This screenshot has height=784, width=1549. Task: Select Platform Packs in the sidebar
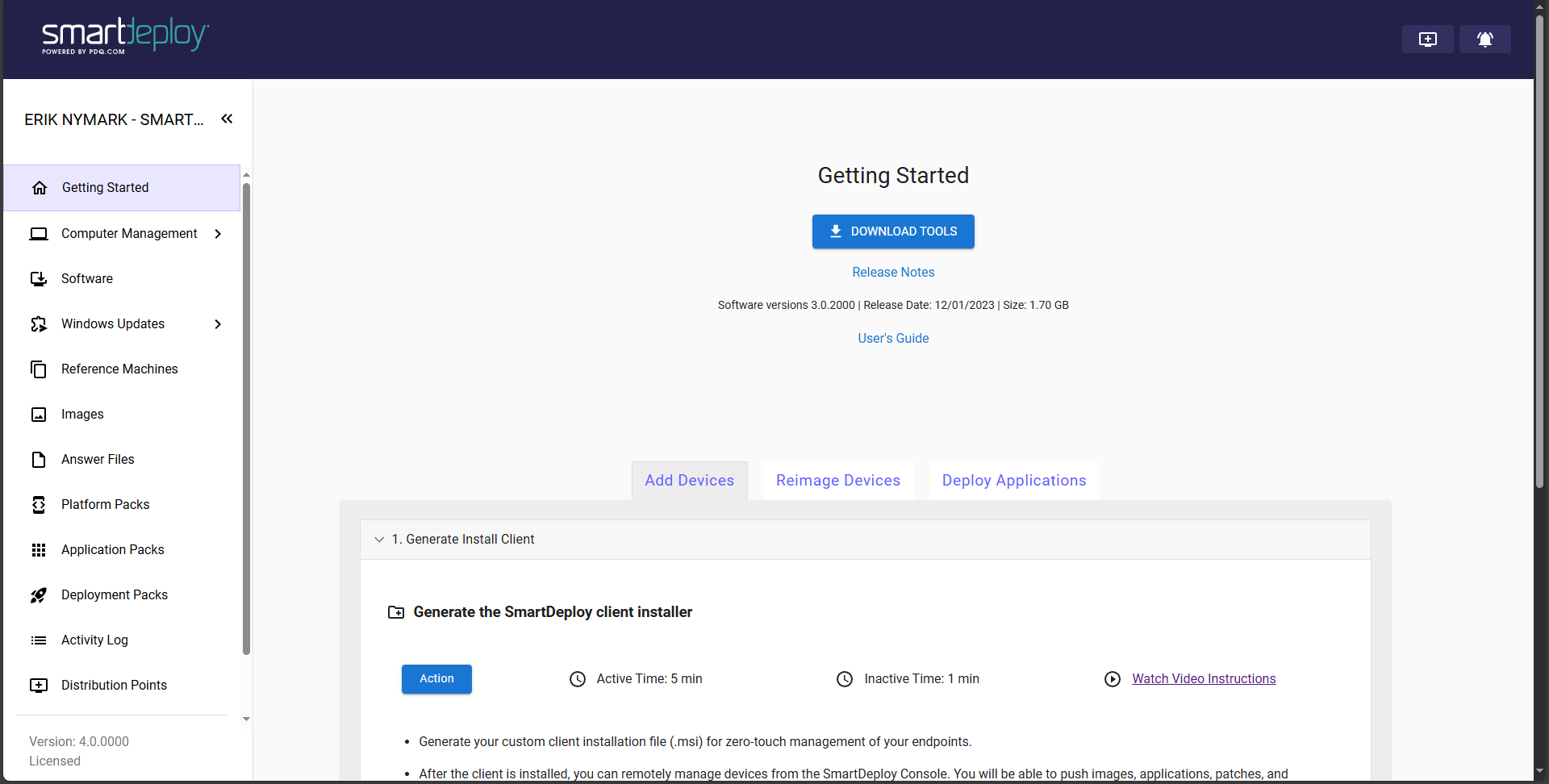tap(105, 504)
